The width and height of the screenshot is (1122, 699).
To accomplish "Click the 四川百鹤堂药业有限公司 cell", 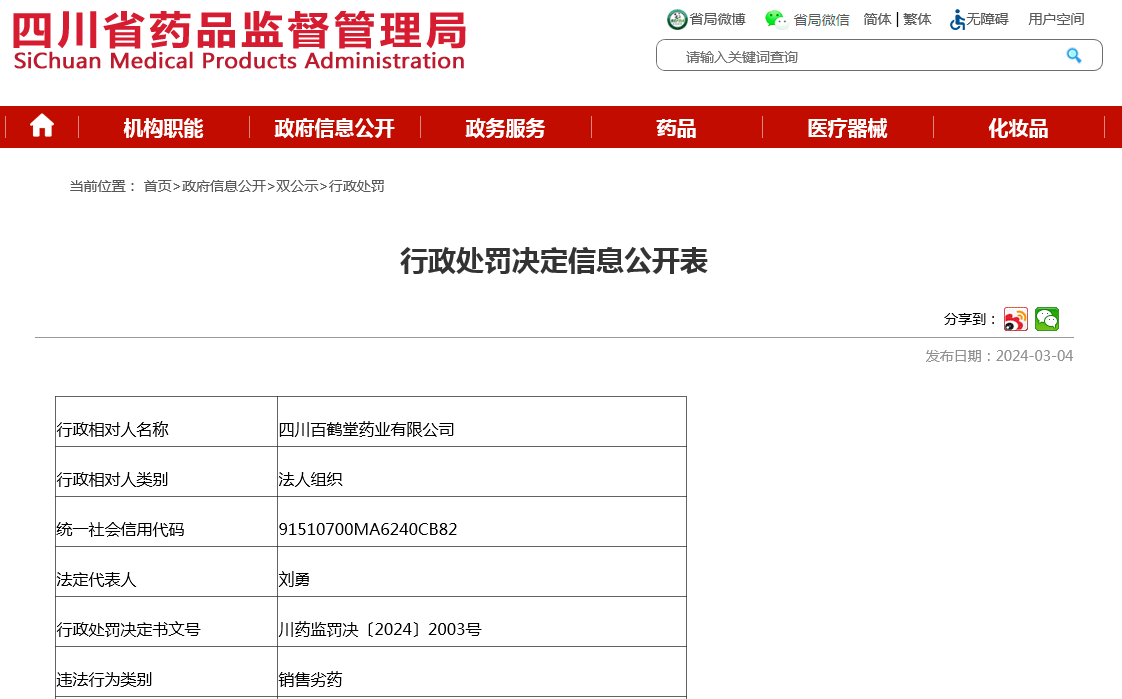I will pos(482,422).
